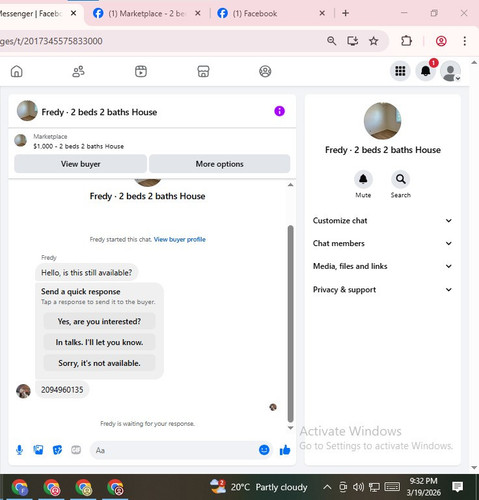Open the touch keyboard icon in system tray

pos(392,487)
